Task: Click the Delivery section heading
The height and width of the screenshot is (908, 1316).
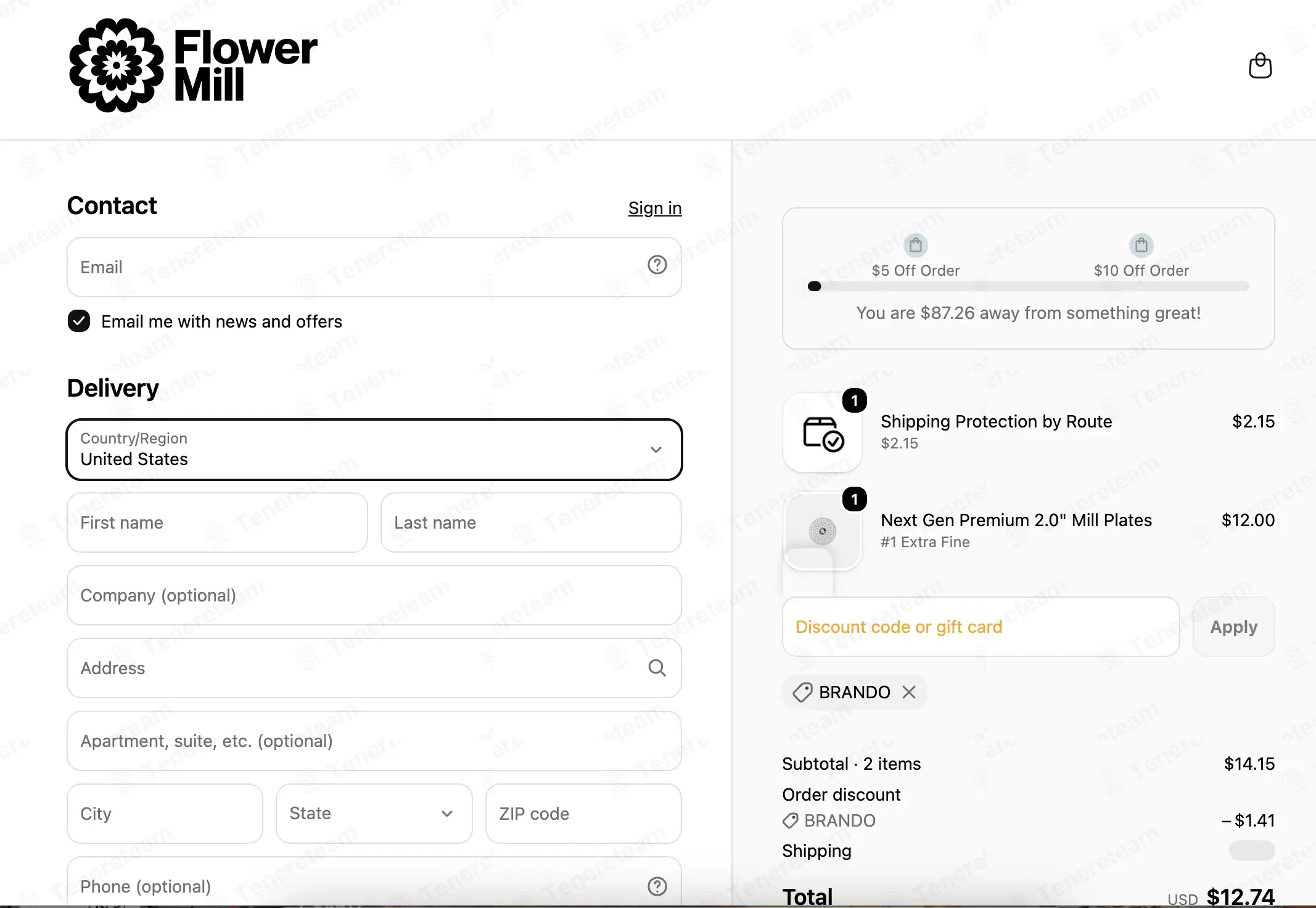Action: coord(113,388)
